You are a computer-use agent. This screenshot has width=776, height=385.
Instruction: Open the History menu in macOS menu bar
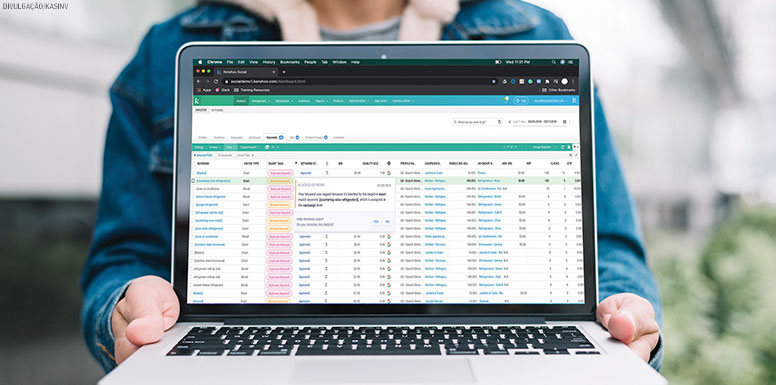(269, 62)
